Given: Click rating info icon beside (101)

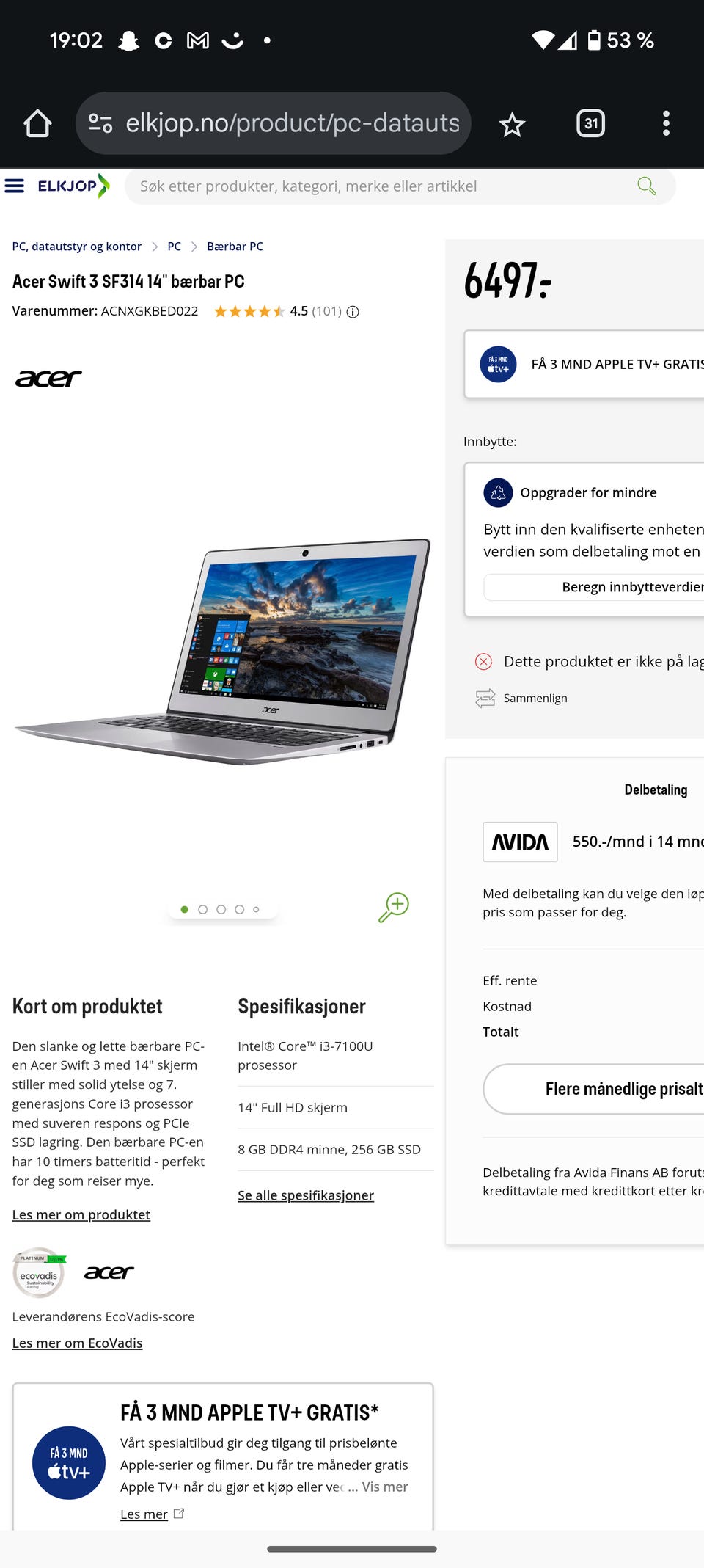Looking at the screenshot, I should 353,312.
